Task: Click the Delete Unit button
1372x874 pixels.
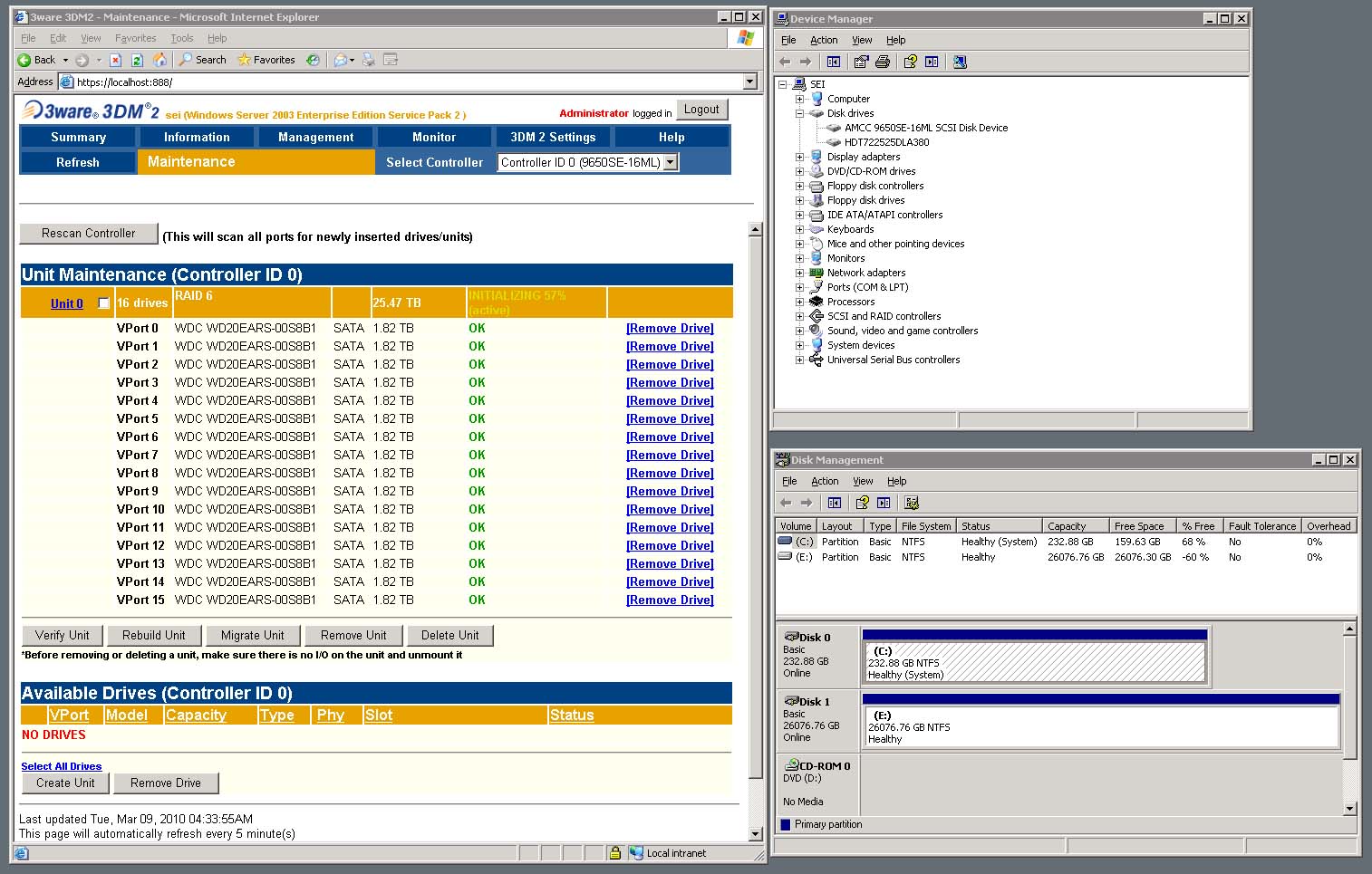Action: [450, 636]
